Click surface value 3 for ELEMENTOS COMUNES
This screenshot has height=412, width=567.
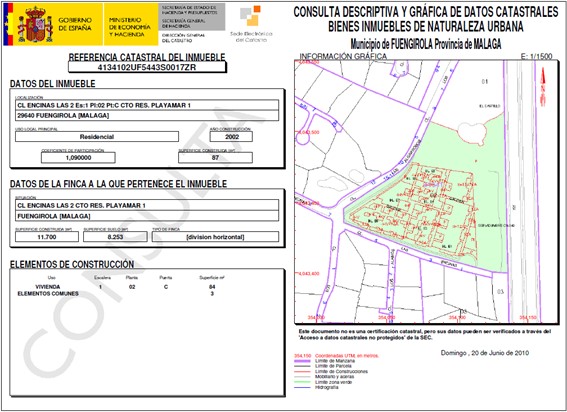click(x=212, y=293)
